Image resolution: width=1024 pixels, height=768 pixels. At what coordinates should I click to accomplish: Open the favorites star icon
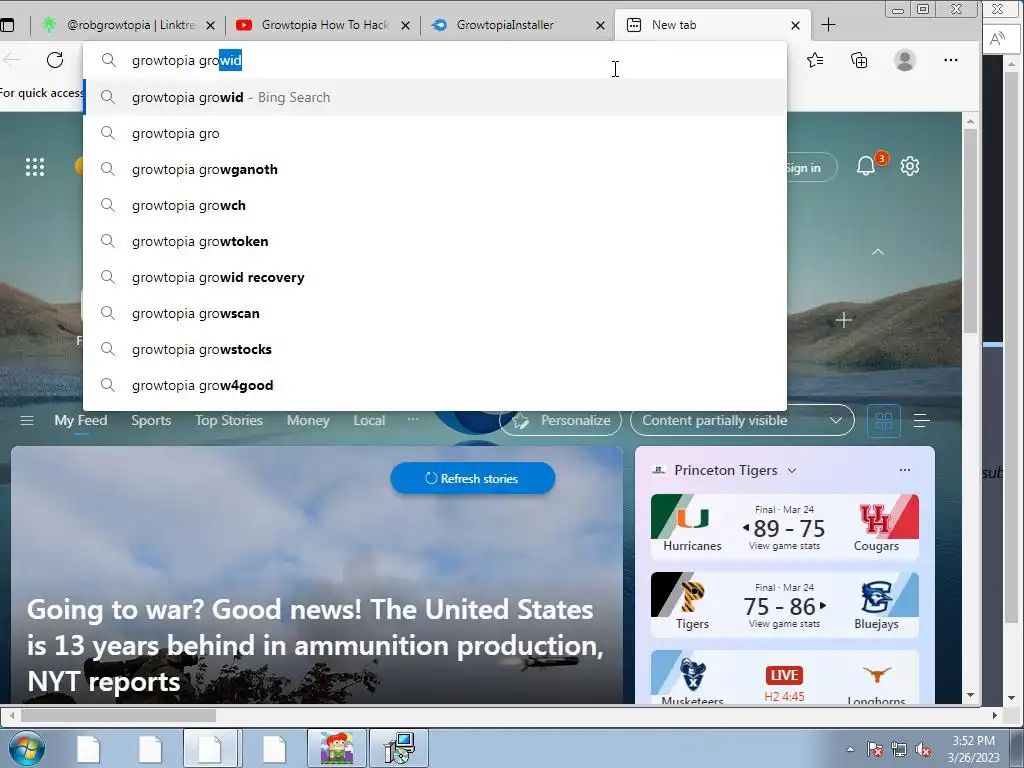tap(815, 60)
